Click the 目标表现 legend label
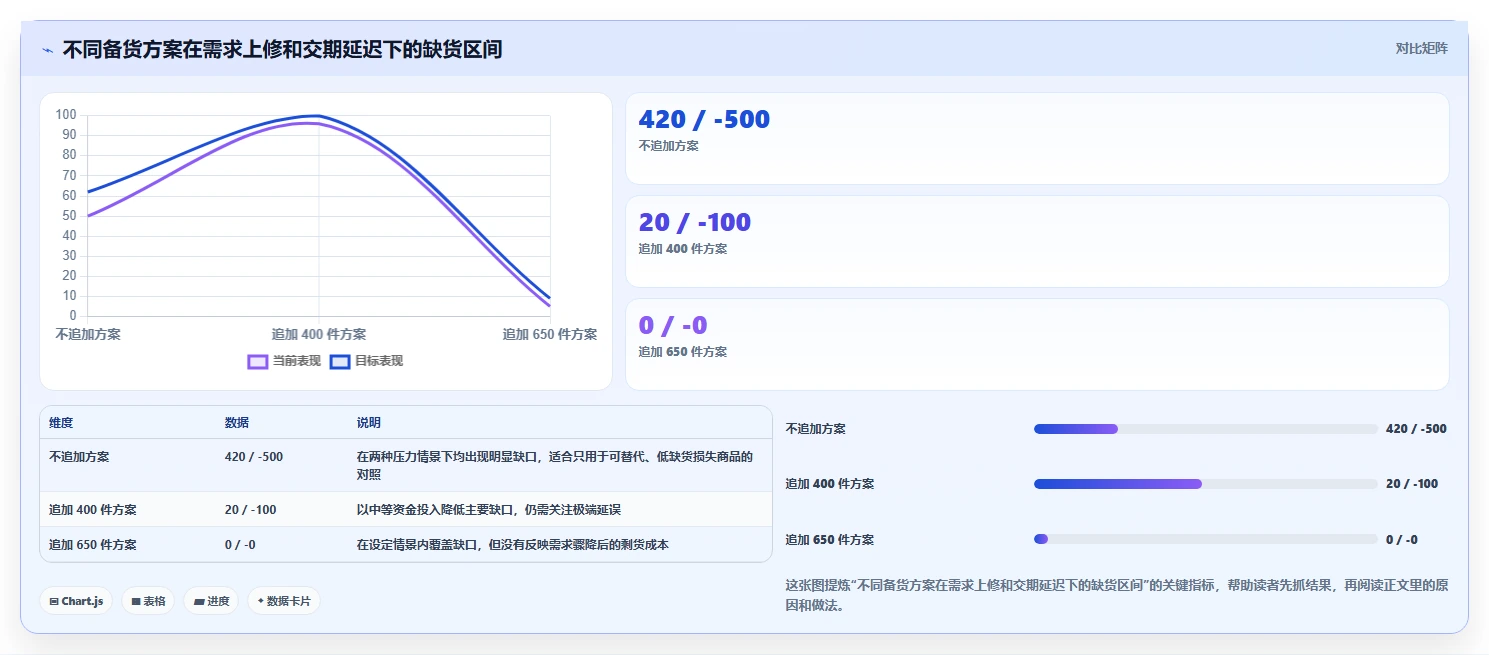This screenshot has height=655, width=1489. tap(379, 361)
